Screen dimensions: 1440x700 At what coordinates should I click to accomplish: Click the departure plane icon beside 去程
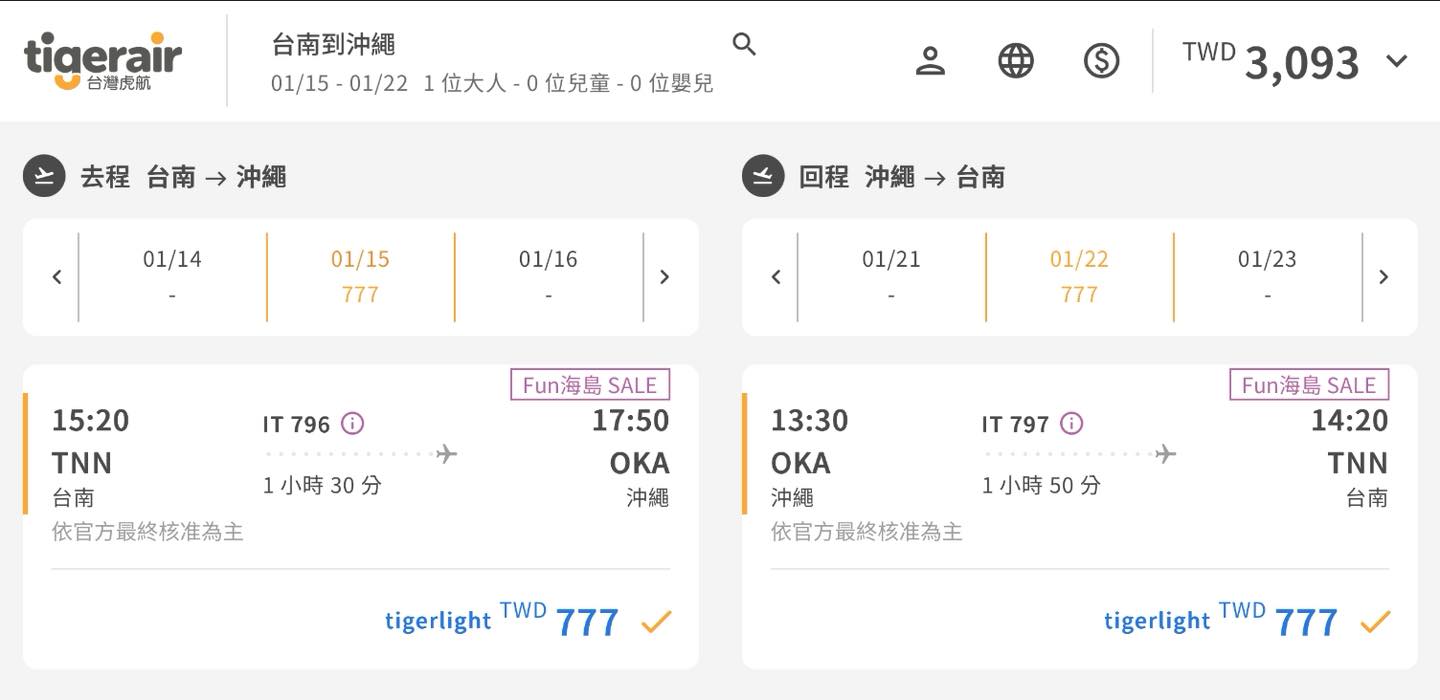click(44, 177)
